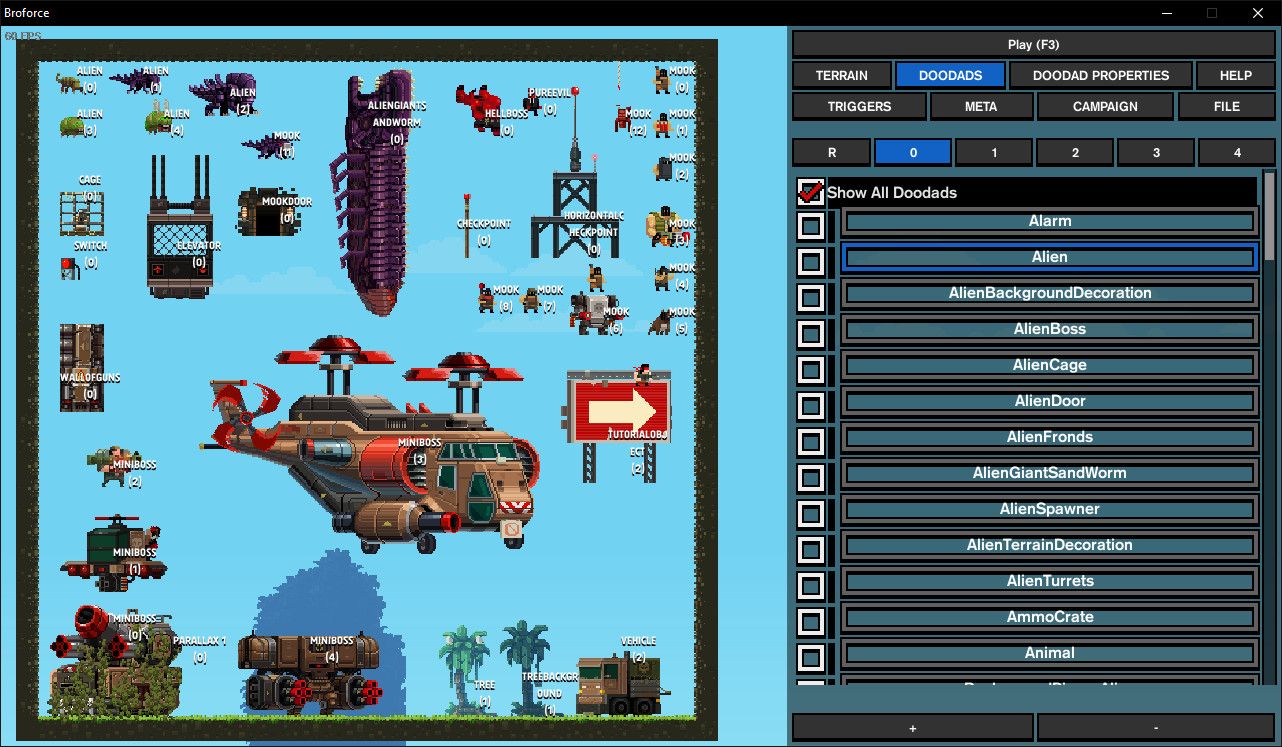1282x747 pixels.
Task: Toggle the checkbox next to AlienBoss
Action: coord(811,334)
